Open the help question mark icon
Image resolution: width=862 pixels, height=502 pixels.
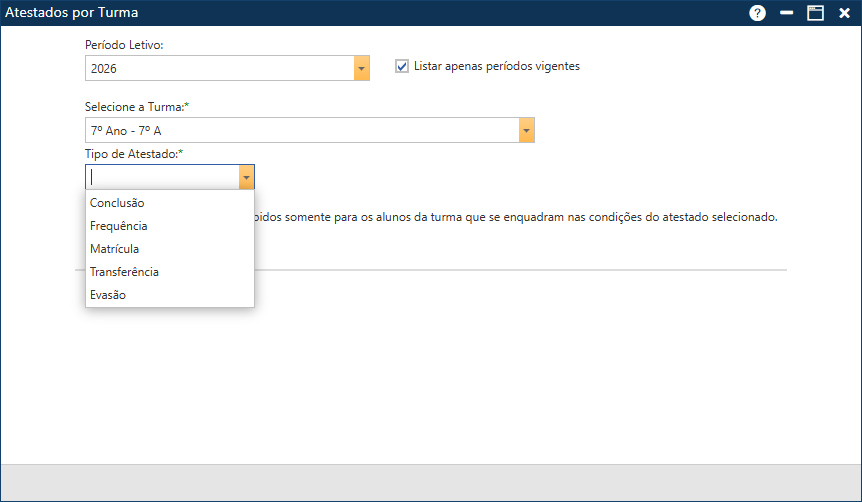tap(757, 13)
